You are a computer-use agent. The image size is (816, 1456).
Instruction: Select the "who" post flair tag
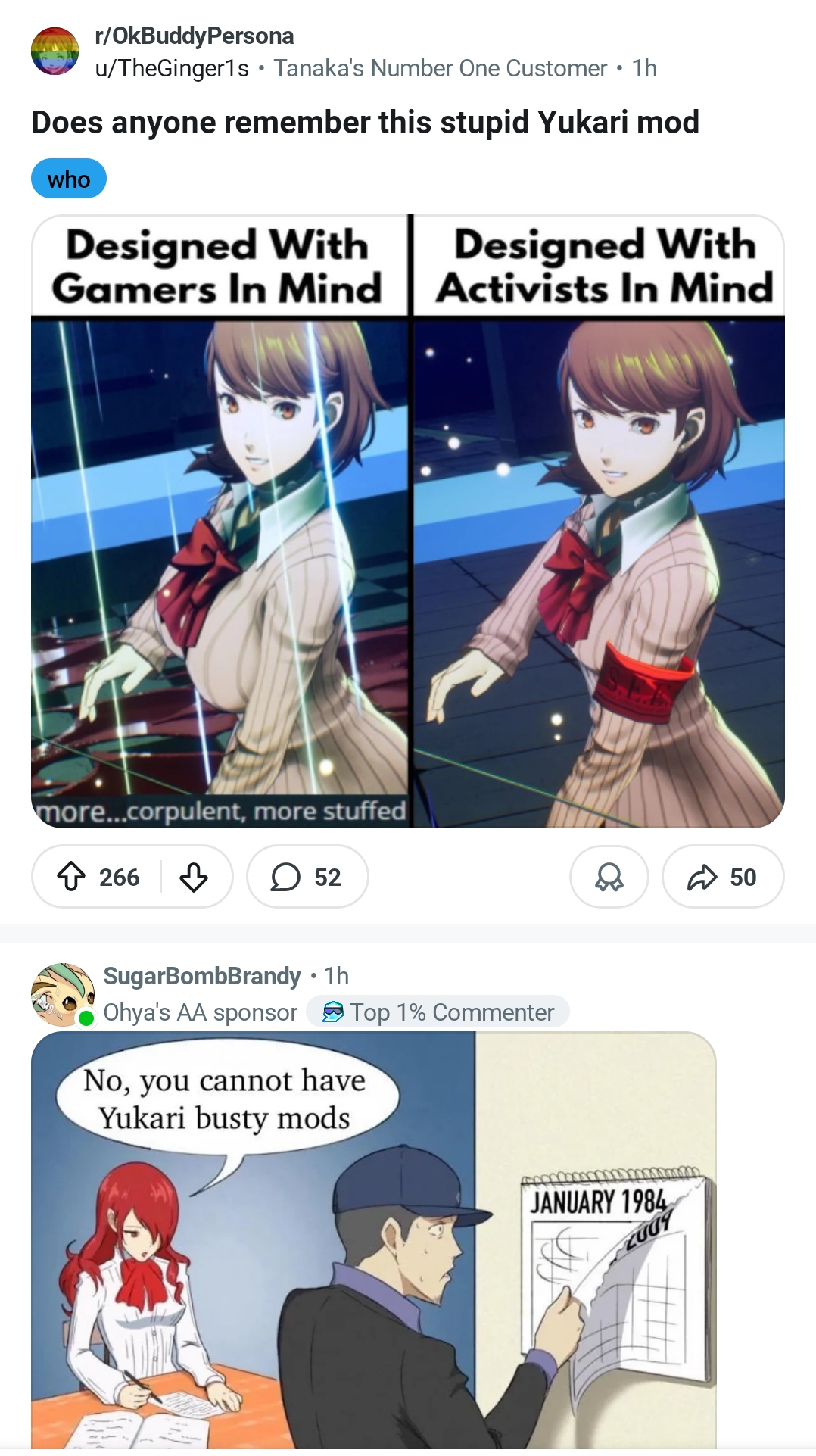pos(69,179)
